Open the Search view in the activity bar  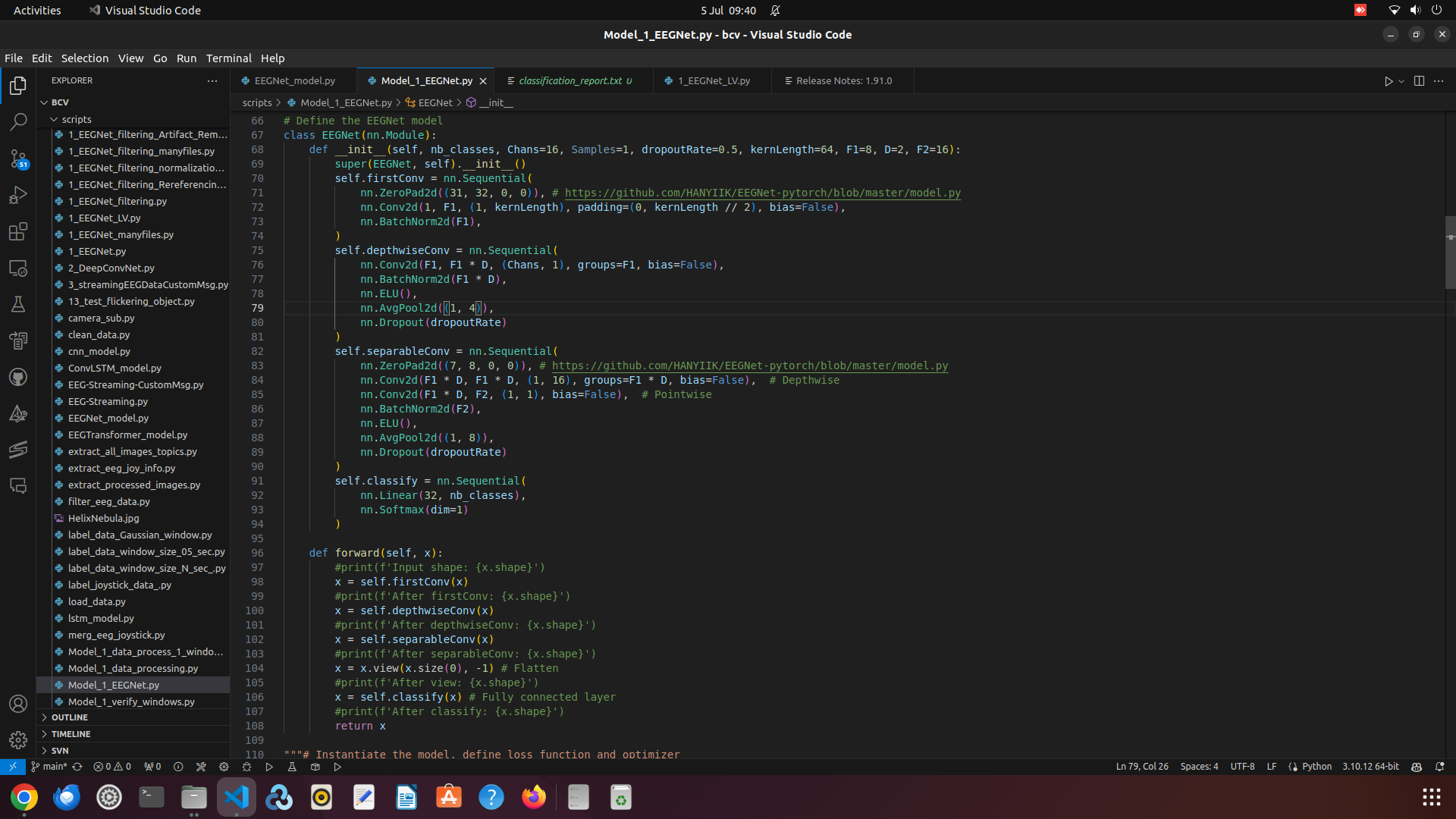[18, 121]
